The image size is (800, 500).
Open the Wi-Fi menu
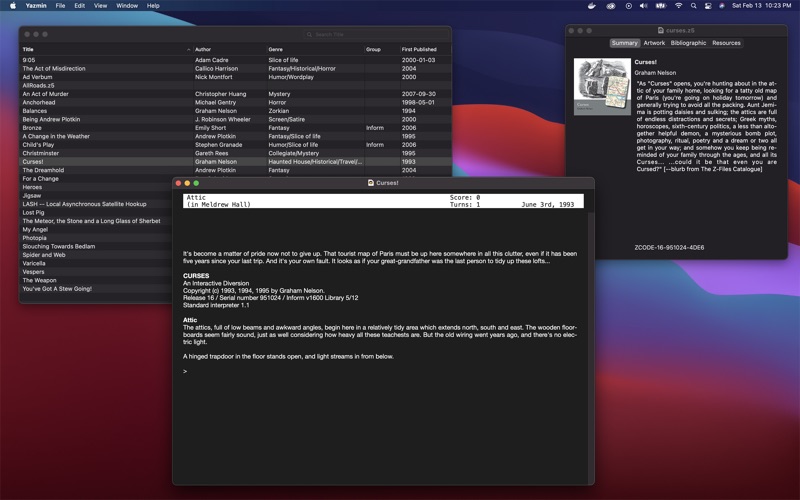tap(679, 6)
